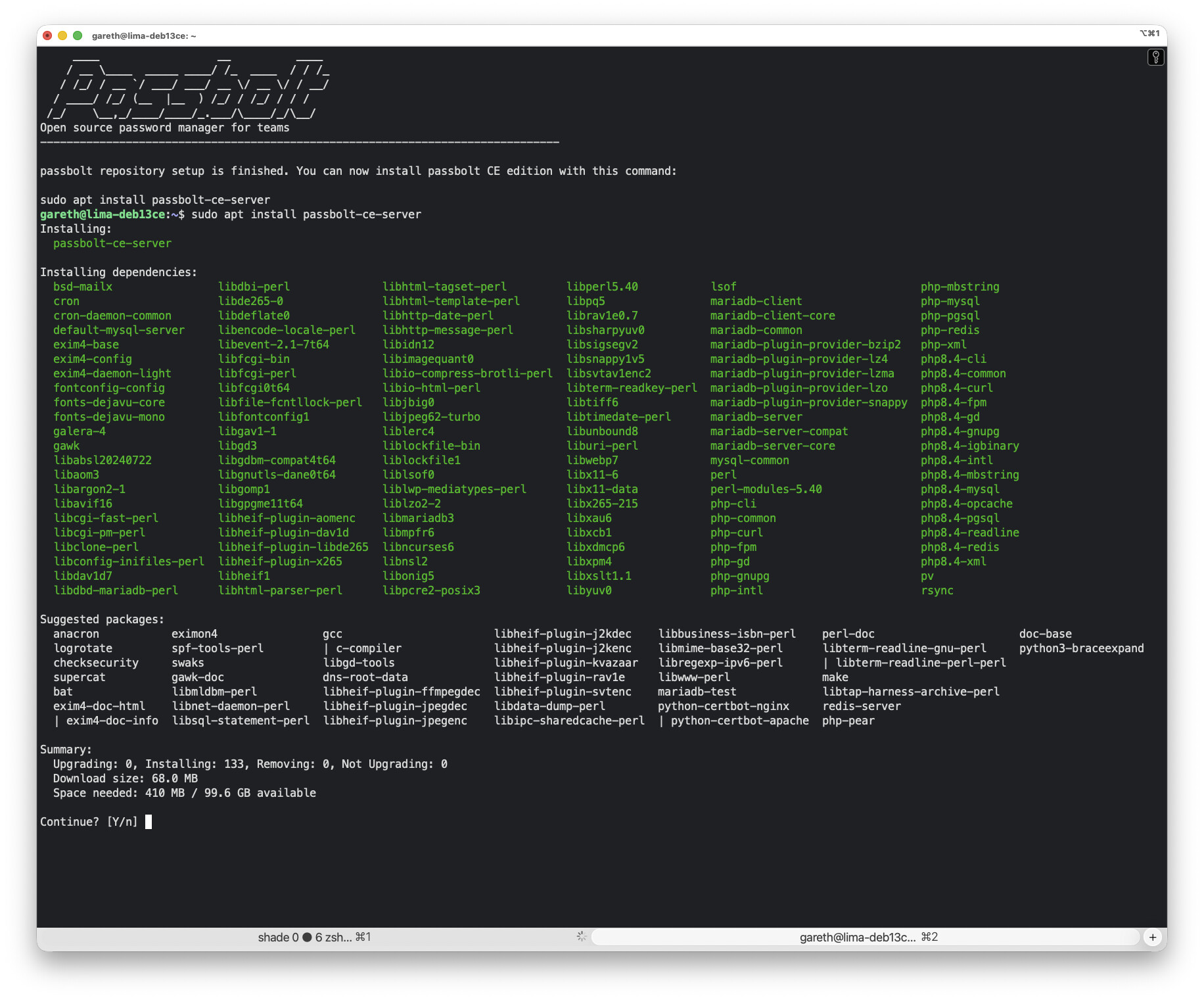Click the "default-mysql-server" package name

point(119,330)
